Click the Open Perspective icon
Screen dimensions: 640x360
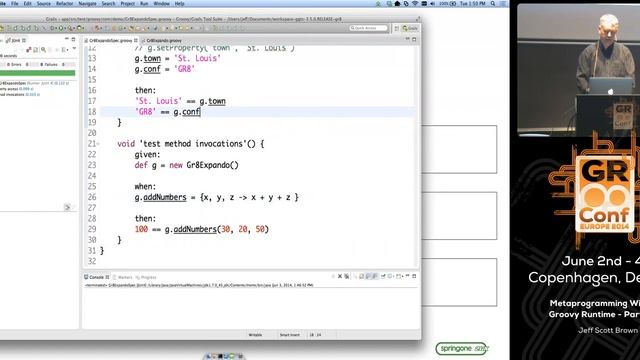click(396, 28)
